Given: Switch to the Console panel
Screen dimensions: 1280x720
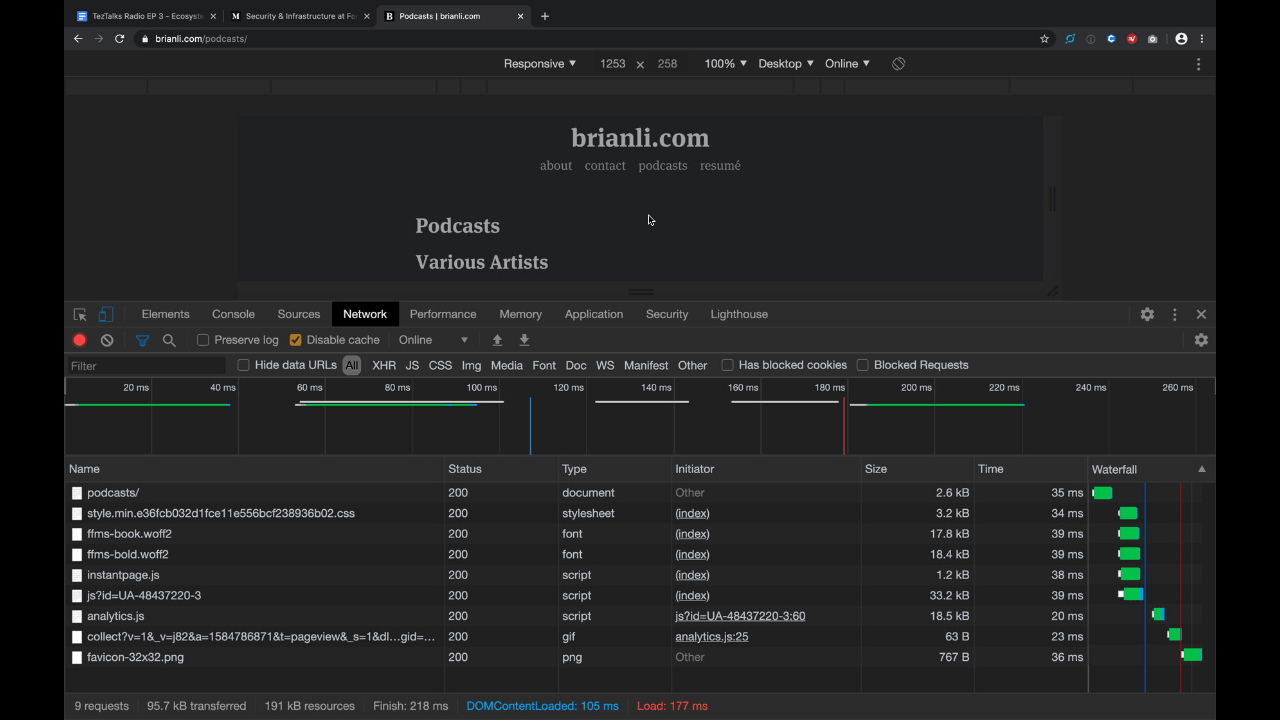Looking at the screenshot, I should pos(233,314).
